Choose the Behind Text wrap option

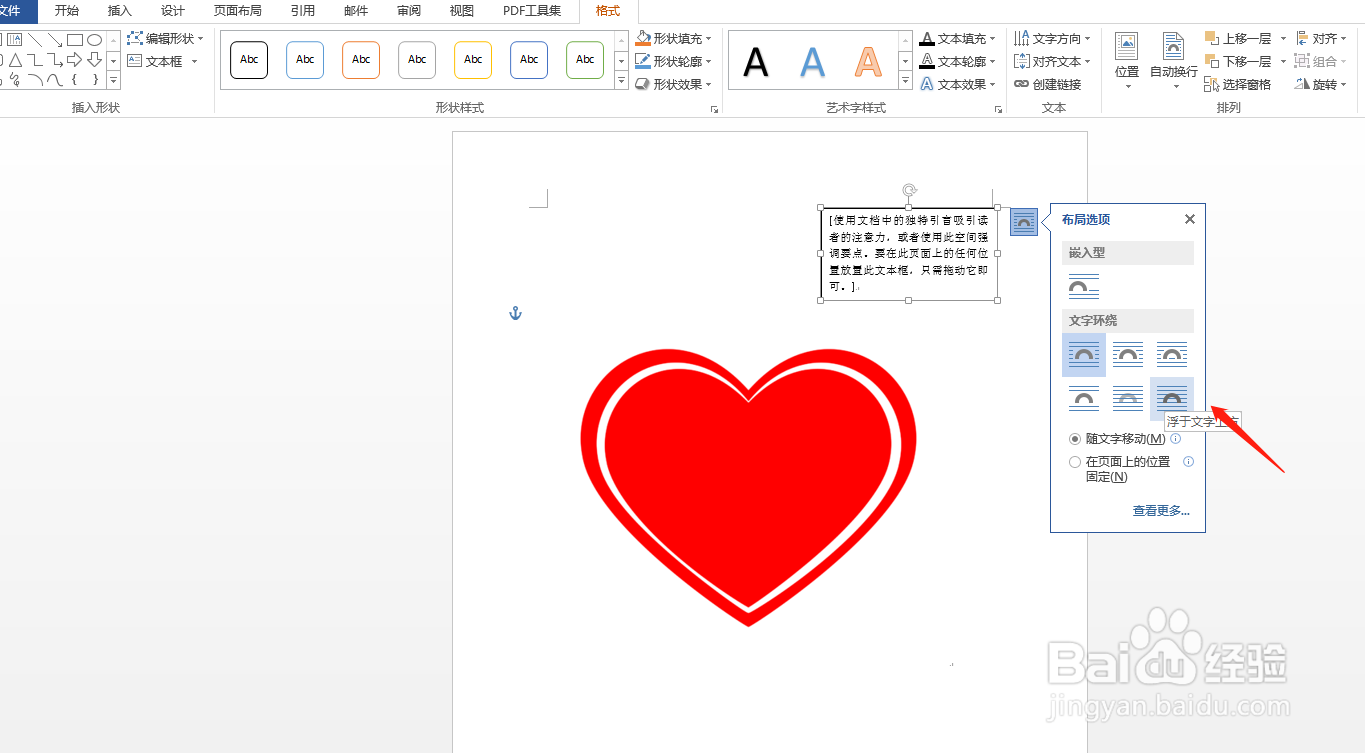click(x=1128, y=398)
